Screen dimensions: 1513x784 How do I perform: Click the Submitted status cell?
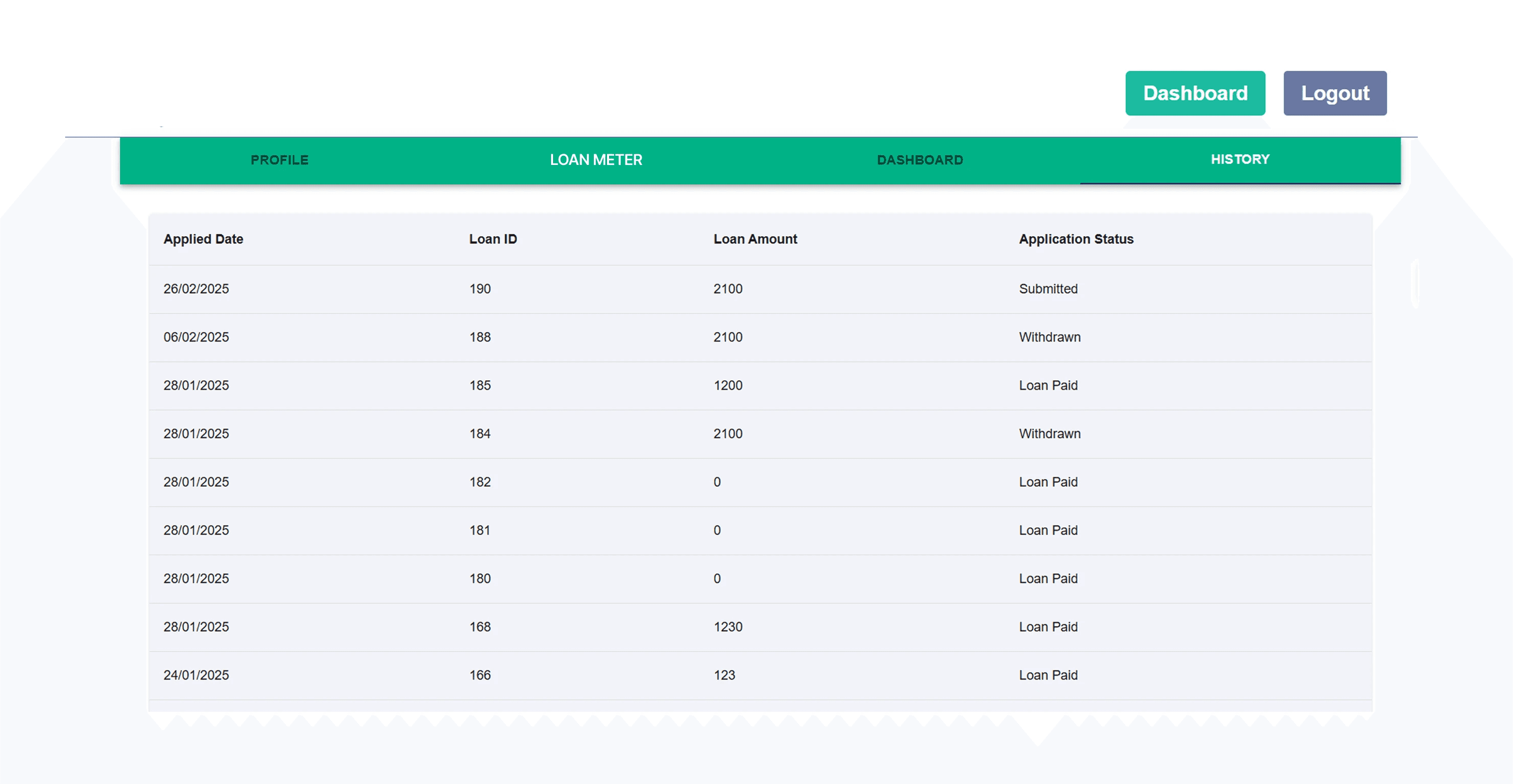click(1048, 289)
